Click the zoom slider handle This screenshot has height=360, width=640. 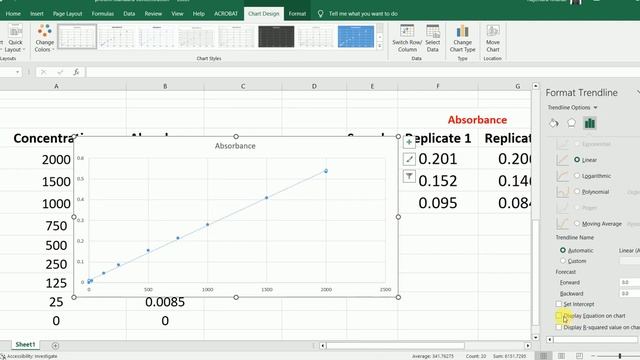pos(620,356)
